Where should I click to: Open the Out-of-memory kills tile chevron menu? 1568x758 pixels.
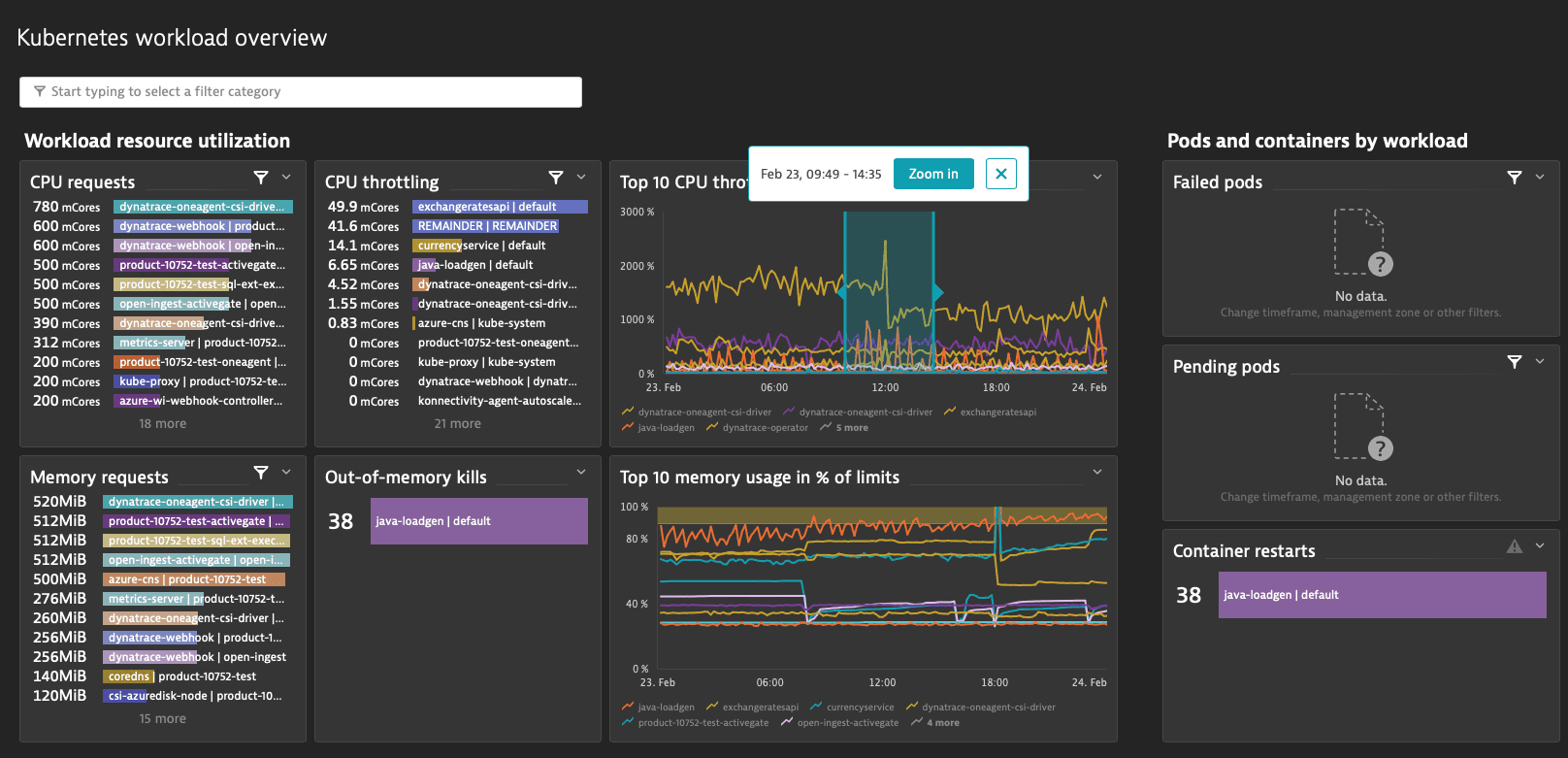(x=581, y=473)
